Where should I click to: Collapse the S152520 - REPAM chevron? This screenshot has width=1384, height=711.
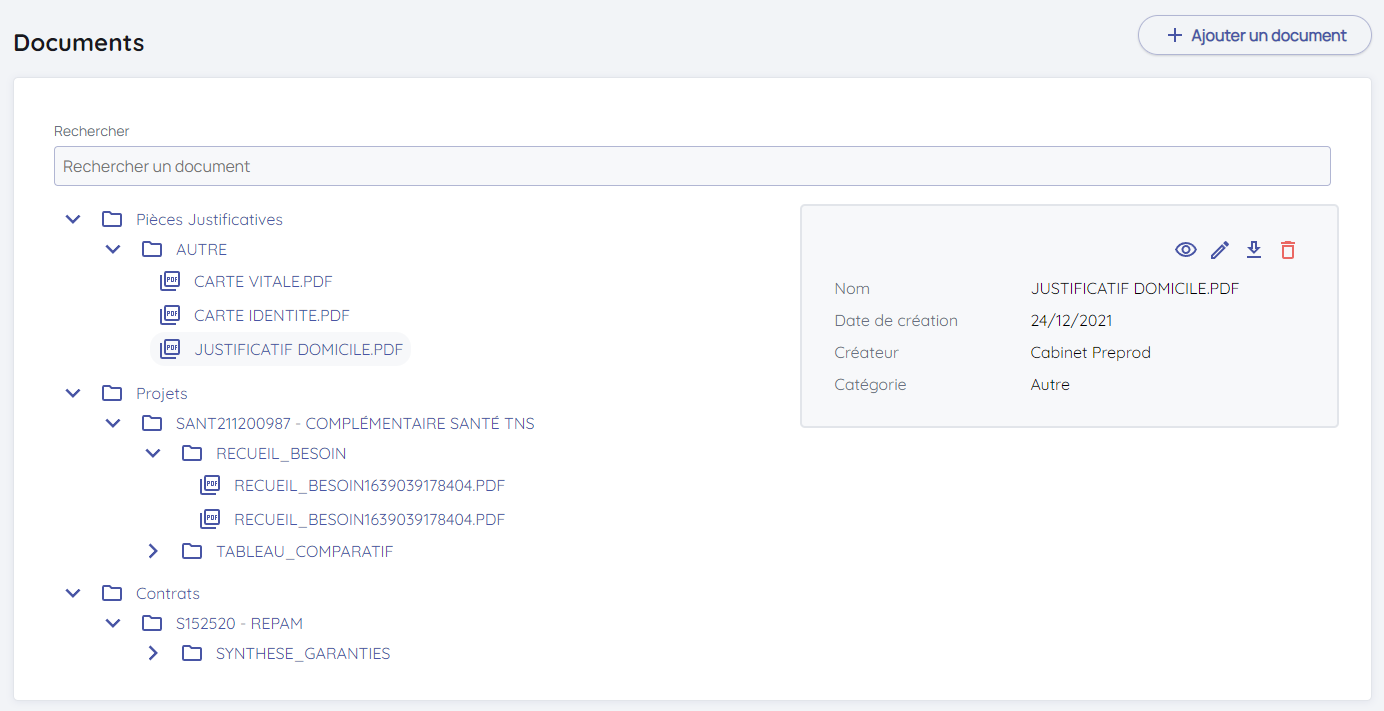pyautogui.click(x=113, y=623)
